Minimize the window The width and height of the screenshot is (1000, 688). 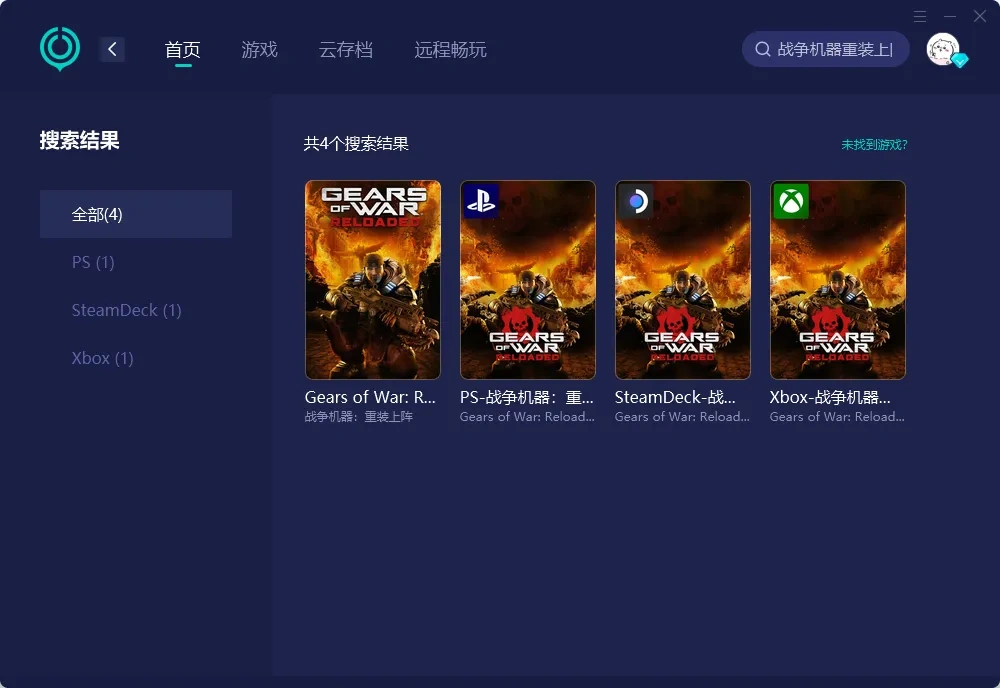(950, 16)
